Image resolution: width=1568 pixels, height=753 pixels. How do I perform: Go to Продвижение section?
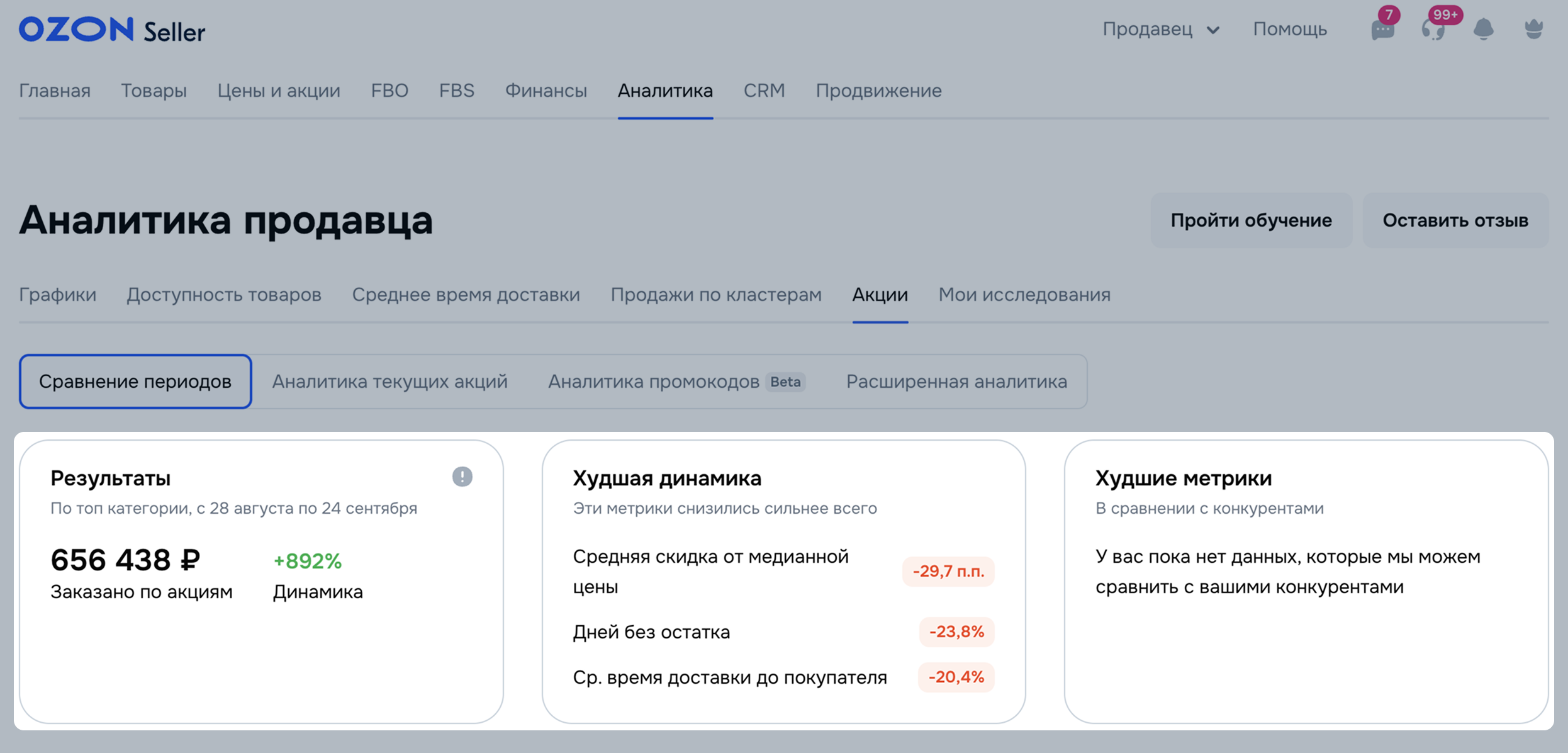coord(878,91)
